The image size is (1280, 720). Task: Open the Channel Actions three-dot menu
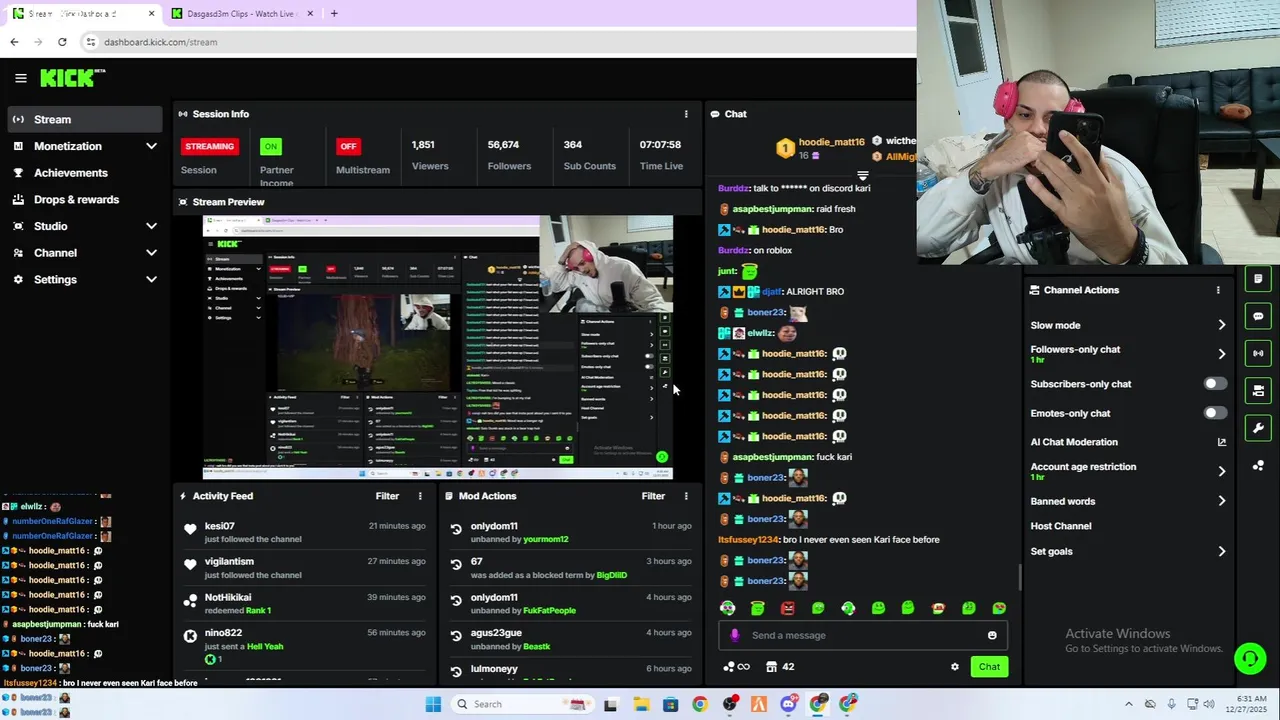click(1218, 290)
